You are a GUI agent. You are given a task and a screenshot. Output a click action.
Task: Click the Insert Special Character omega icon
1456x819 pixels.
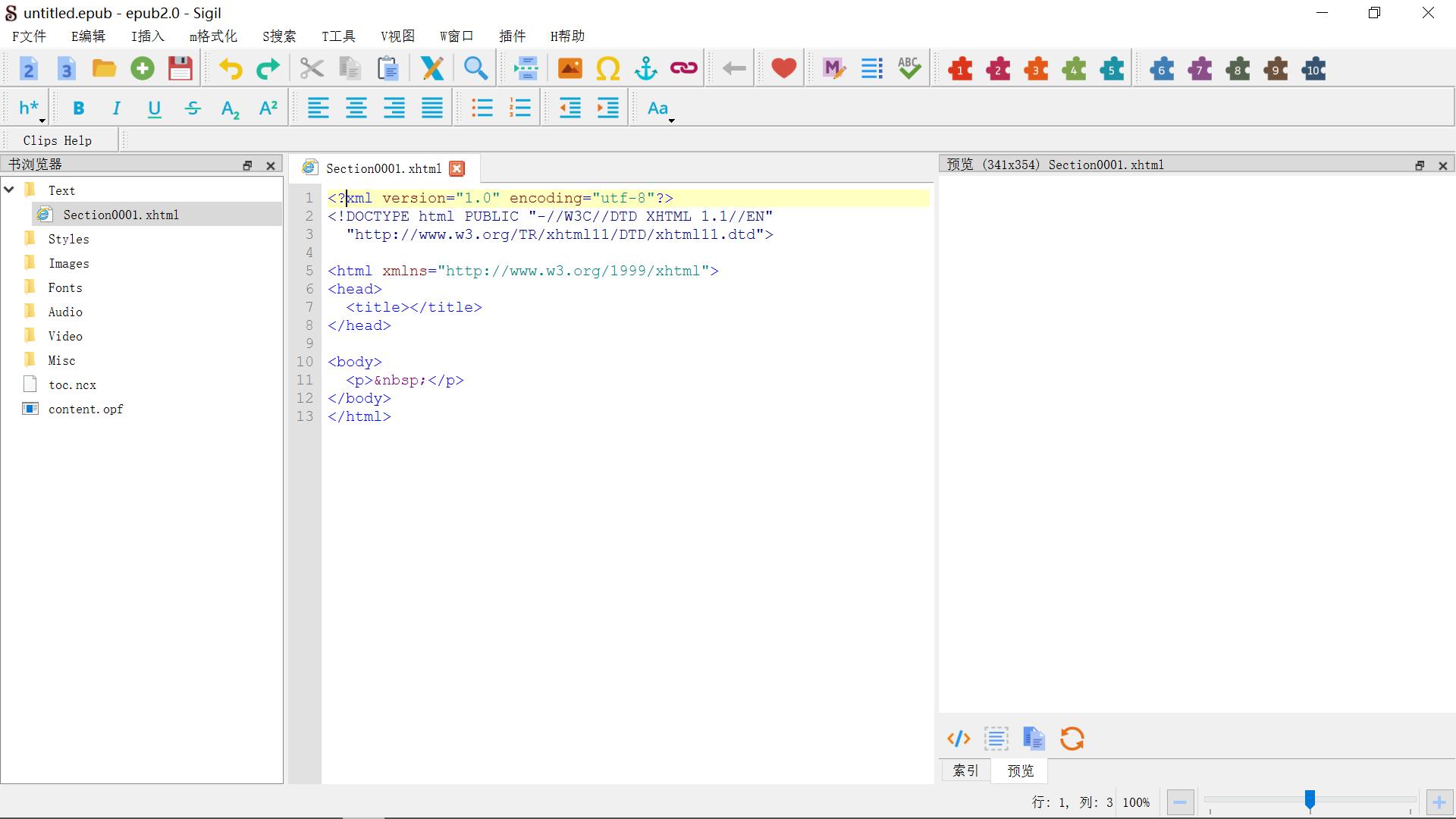(x=607, y=69)
